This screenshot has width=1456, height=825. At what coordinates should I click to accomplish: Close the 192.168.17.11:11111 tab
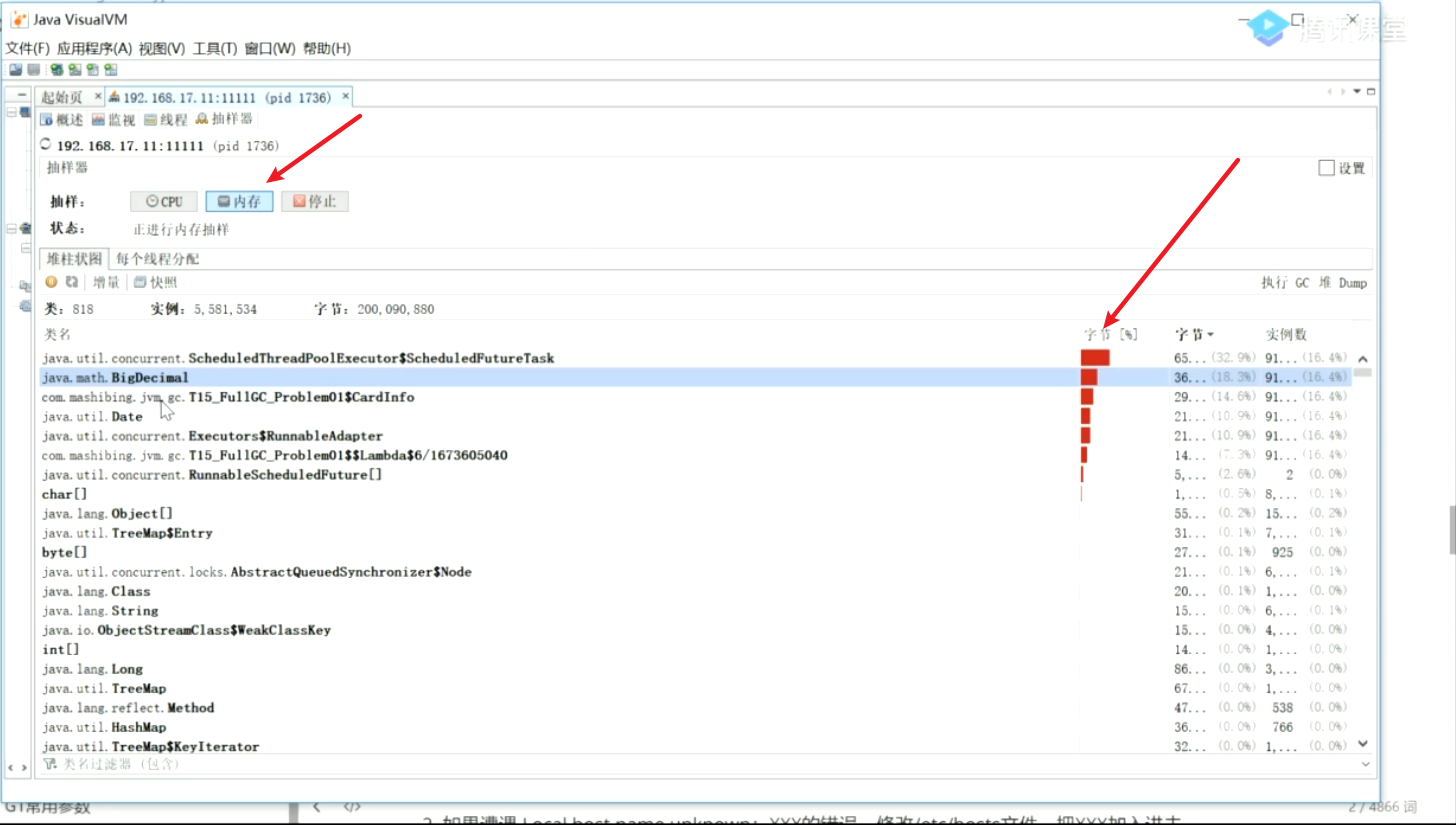pos(345,97)
